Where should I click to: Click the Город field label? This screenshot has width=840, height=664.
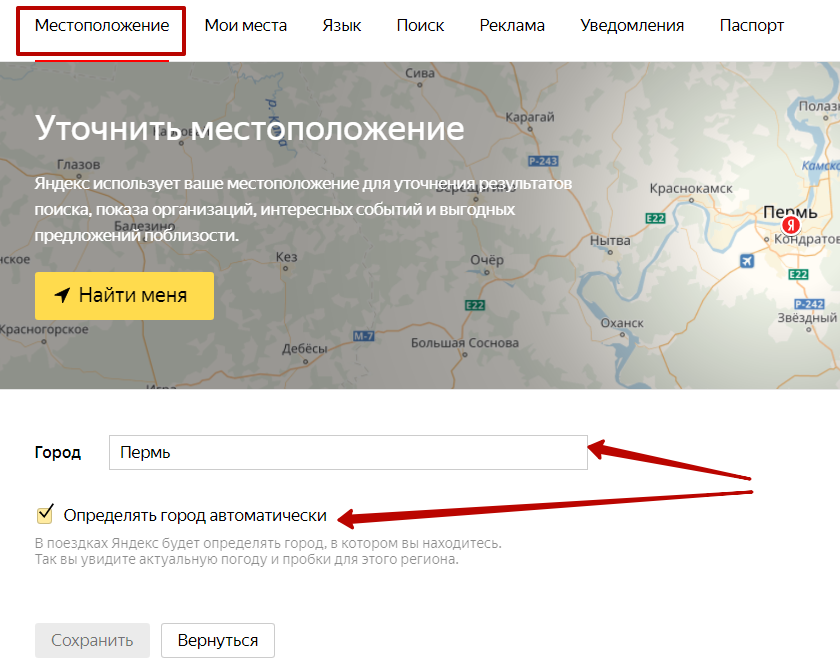(x=58, y=453)
